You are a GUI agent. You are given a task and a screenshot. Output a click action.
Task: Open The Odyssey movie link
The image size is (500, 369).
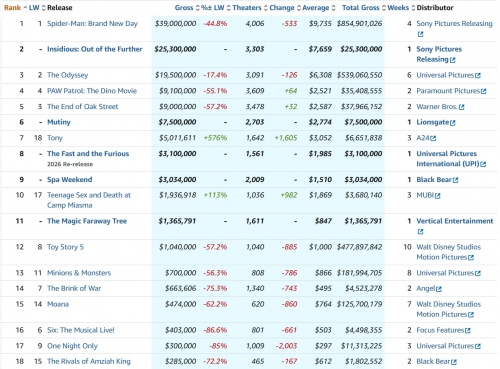(x=68, y=75)
